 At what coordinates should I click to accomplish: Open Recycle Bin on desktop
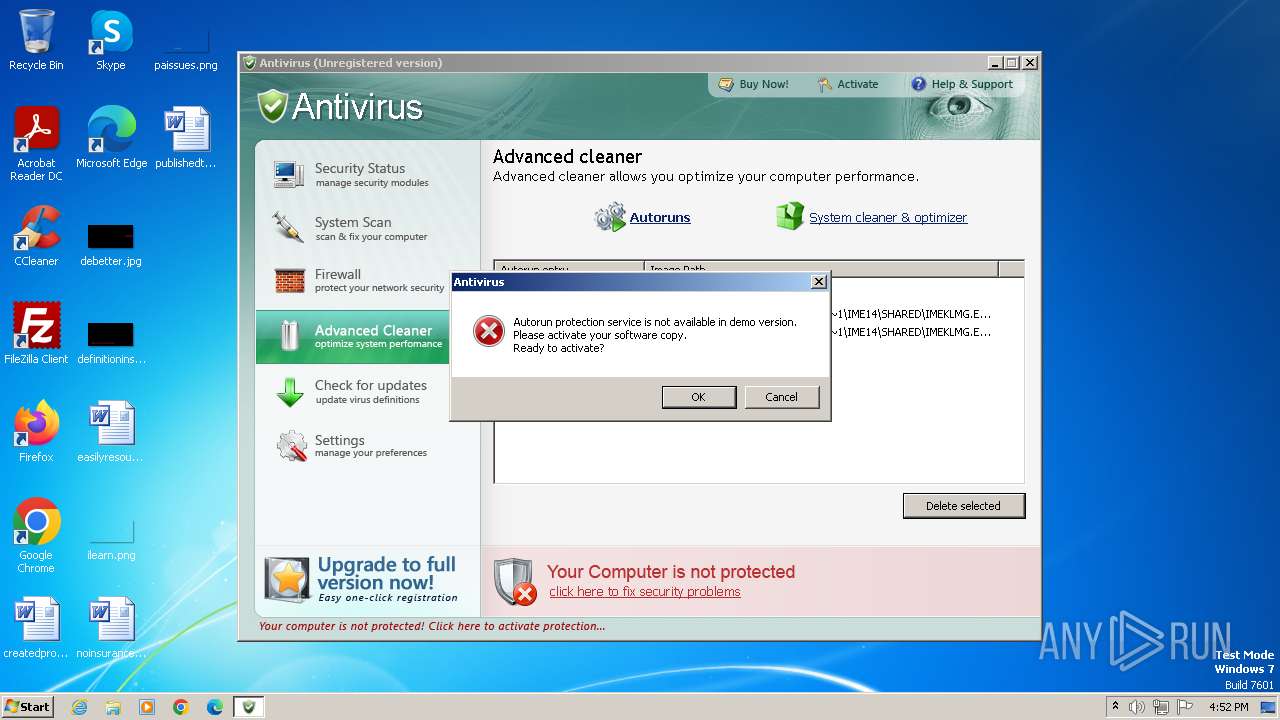point(36,40)
